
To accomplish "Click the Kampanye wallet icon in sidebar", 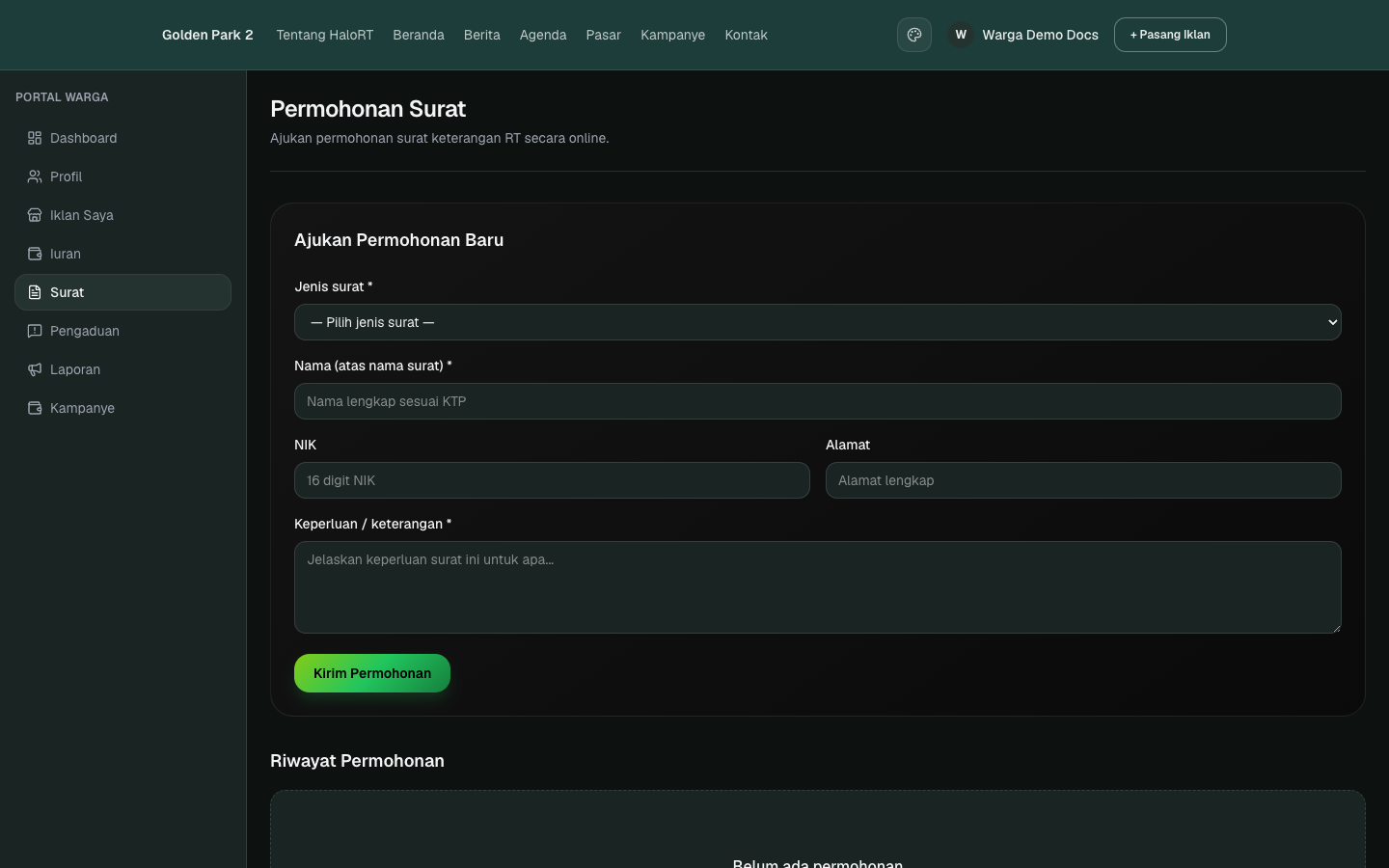I will click(35, 408).
